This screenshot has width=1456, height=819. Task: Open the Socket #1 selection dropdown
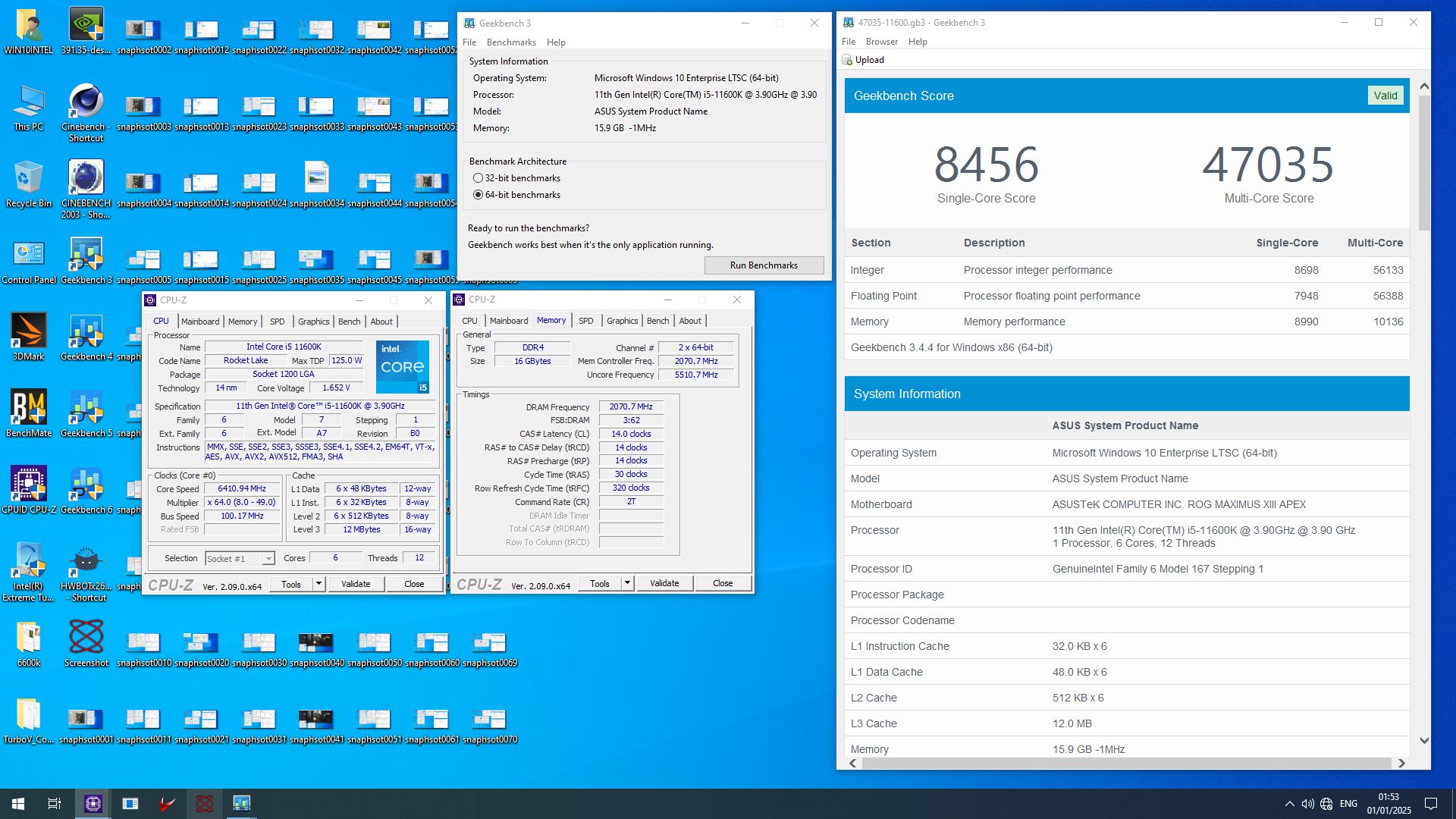pyautogui.click(x=240, y=559)
